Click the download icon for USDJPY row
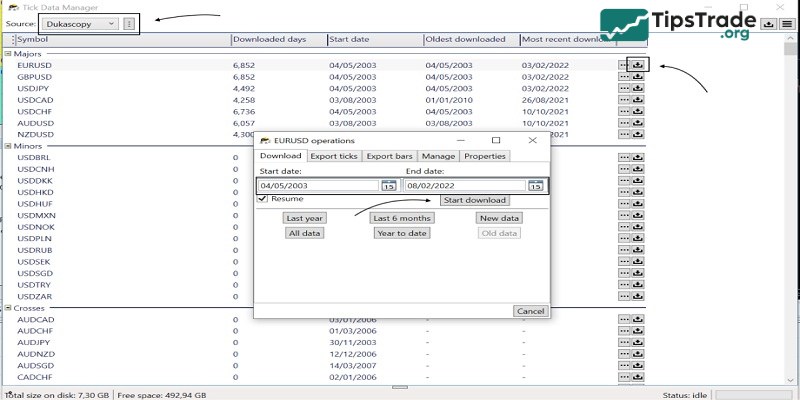Screen dimensions: 800x400 click(x=639, y=88)
